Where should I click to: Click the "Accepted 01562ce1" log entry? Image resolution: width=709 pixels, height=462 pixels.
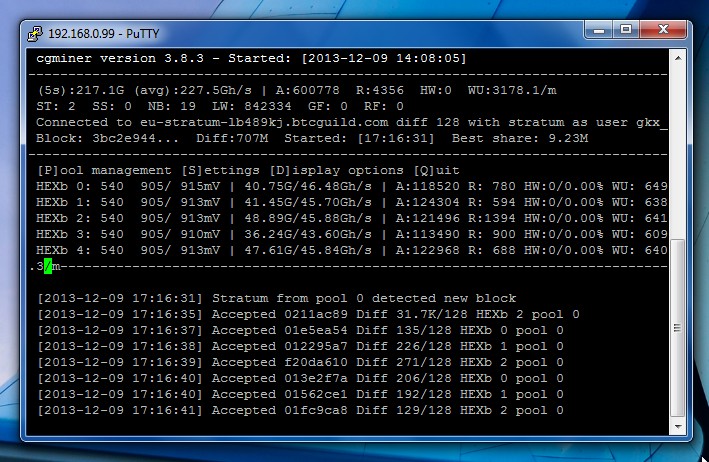[x=279, y=394]
